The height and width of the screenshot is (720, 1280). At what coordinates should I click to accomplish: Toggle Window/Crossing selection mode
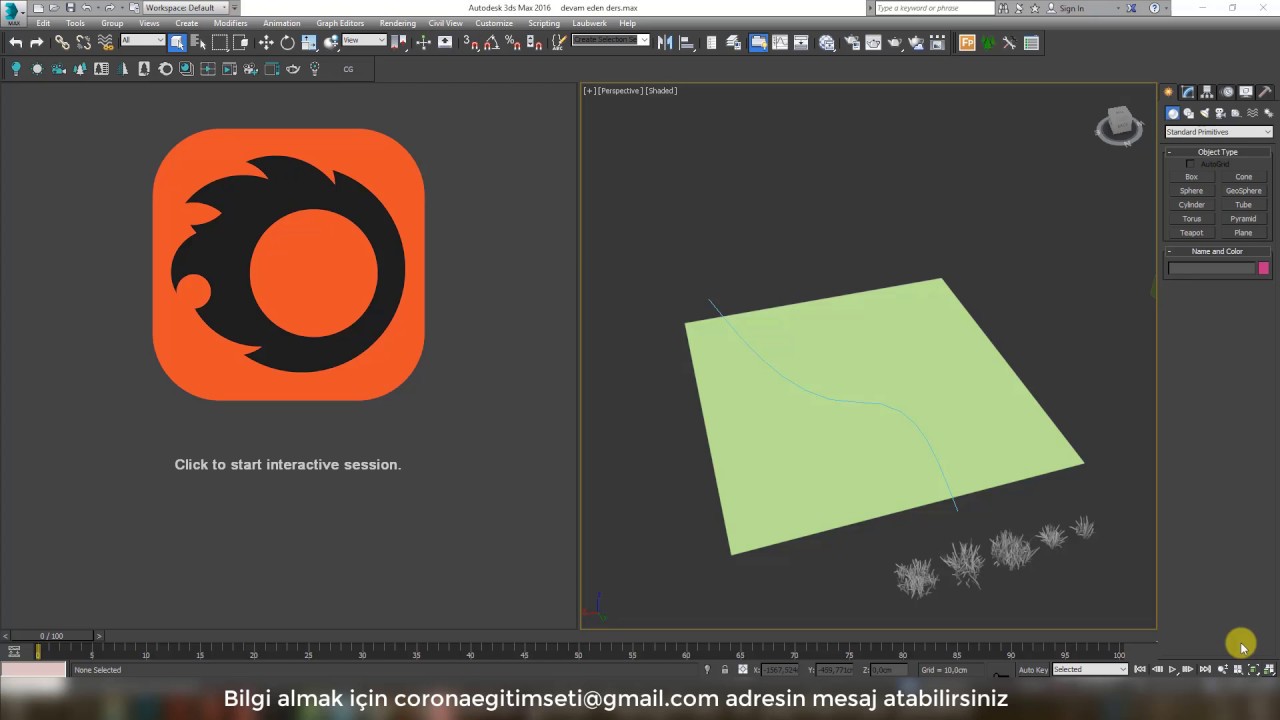coord(241,43)
